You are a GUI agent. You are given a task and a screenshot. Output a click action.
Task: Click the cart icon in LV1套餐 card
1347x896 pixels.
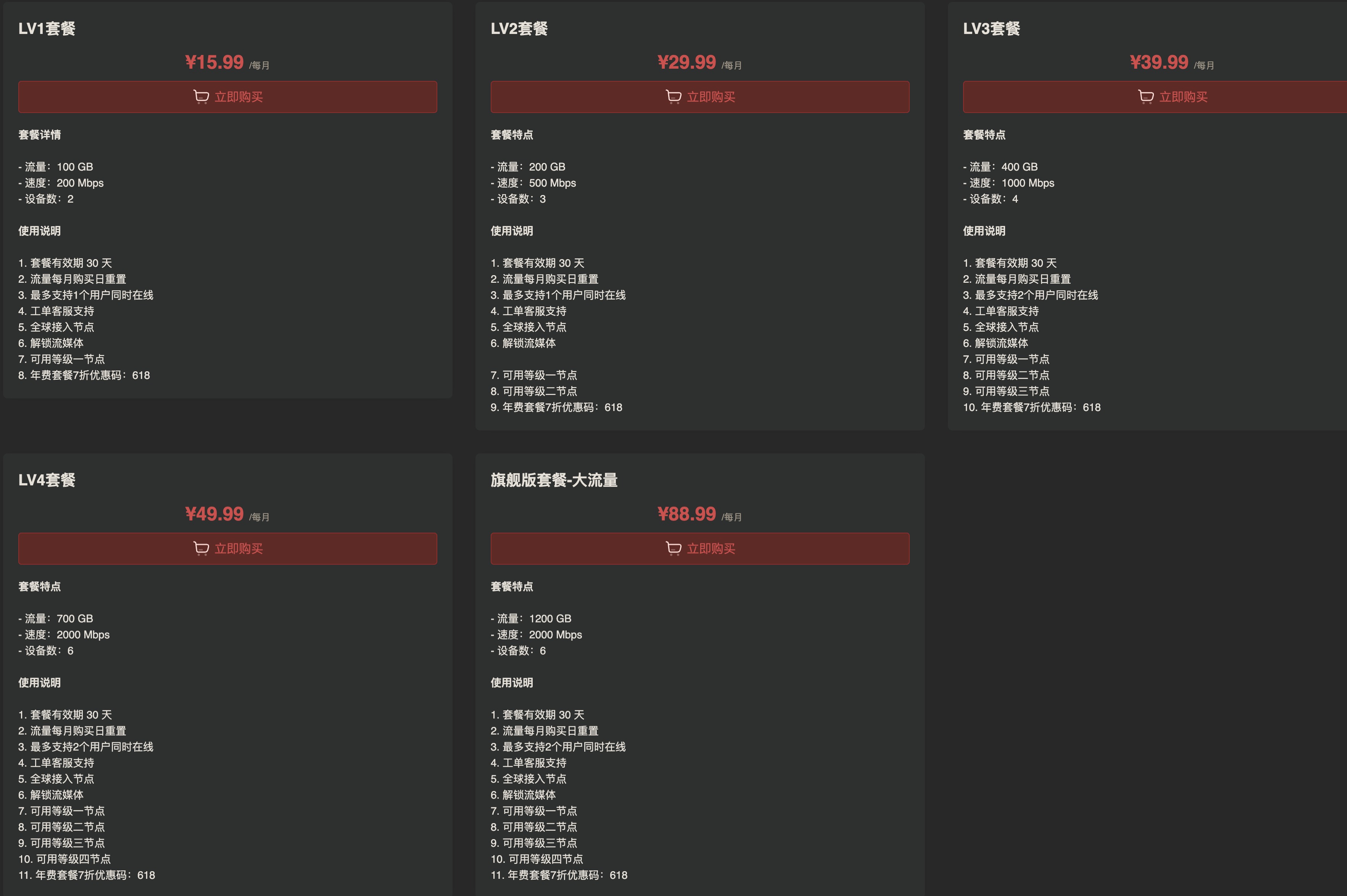point(201,97)
